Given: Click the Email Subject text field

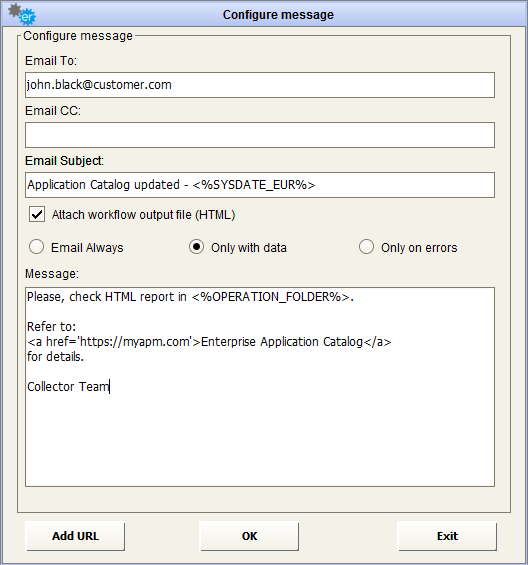Looking at the screenshot, I should [260, 185].
